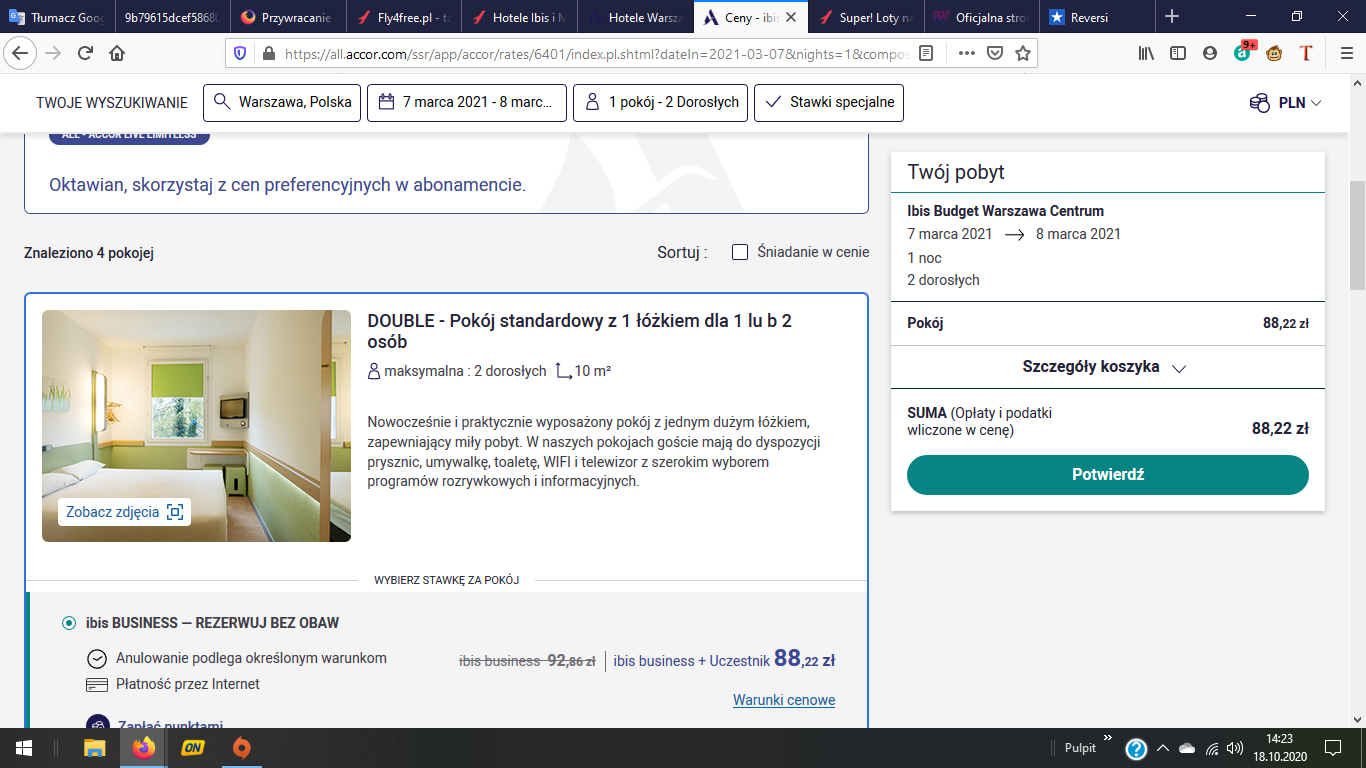
Task: Click the Znaleziono 4 pokojej text
Action: click(x=89, y=253)
